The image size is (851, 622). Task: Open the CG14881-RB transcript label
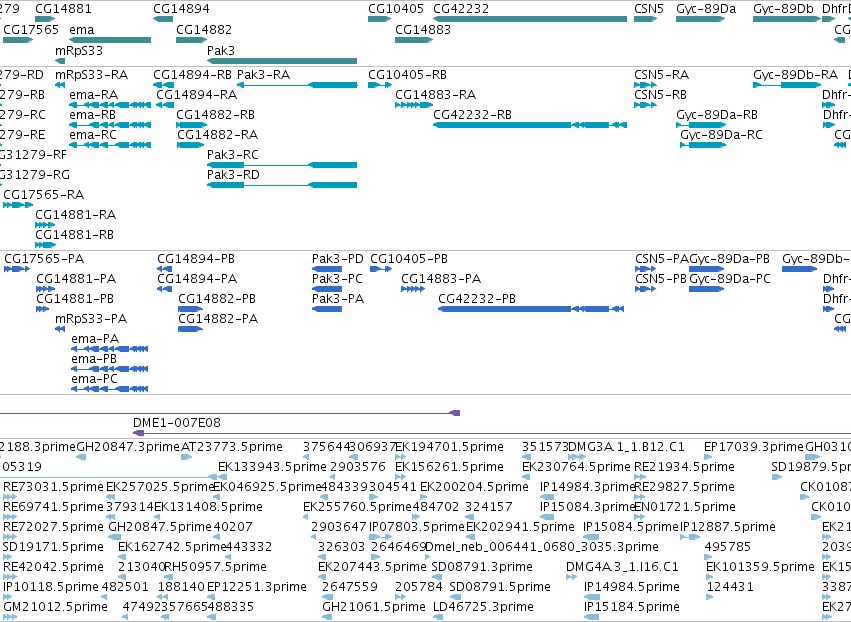(74, 234)
